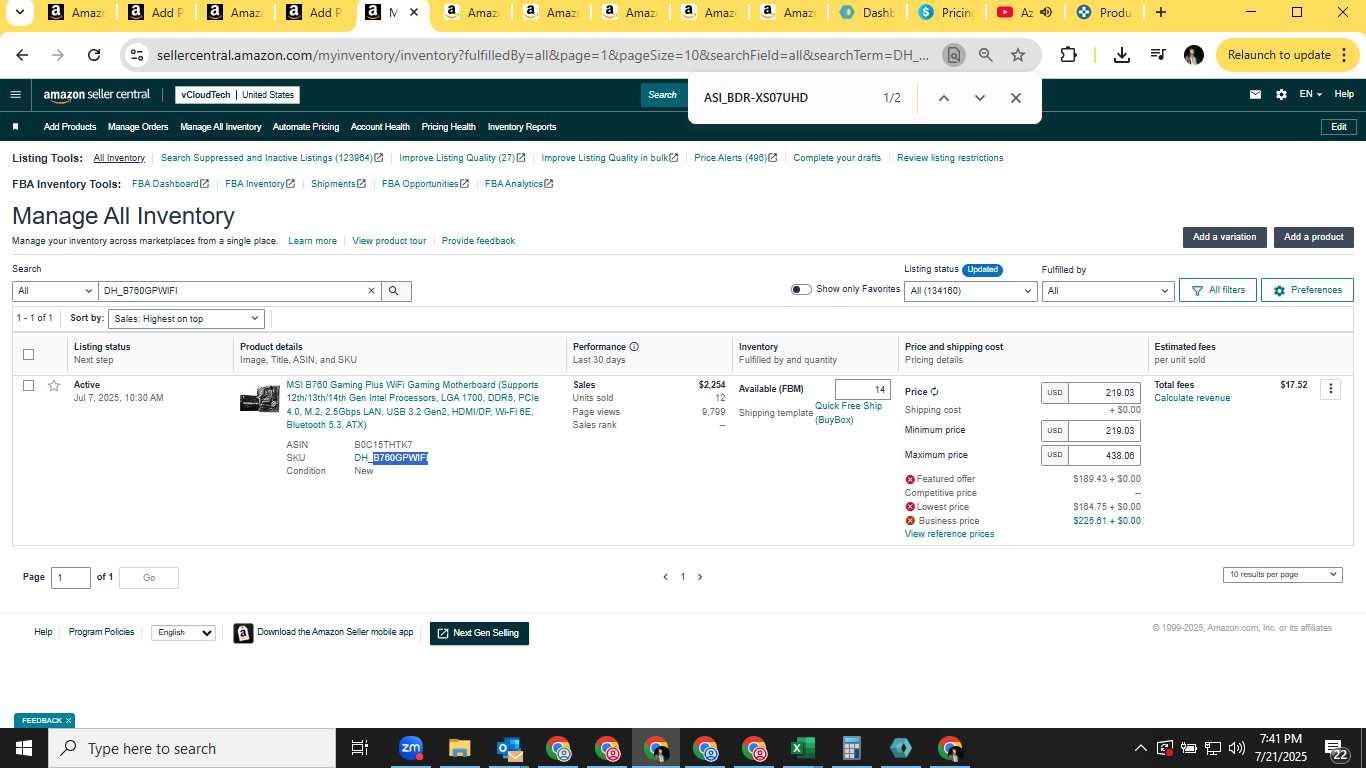Open the three-dot actions menu for listing
1366x768 pixels.
[1330, 389]
